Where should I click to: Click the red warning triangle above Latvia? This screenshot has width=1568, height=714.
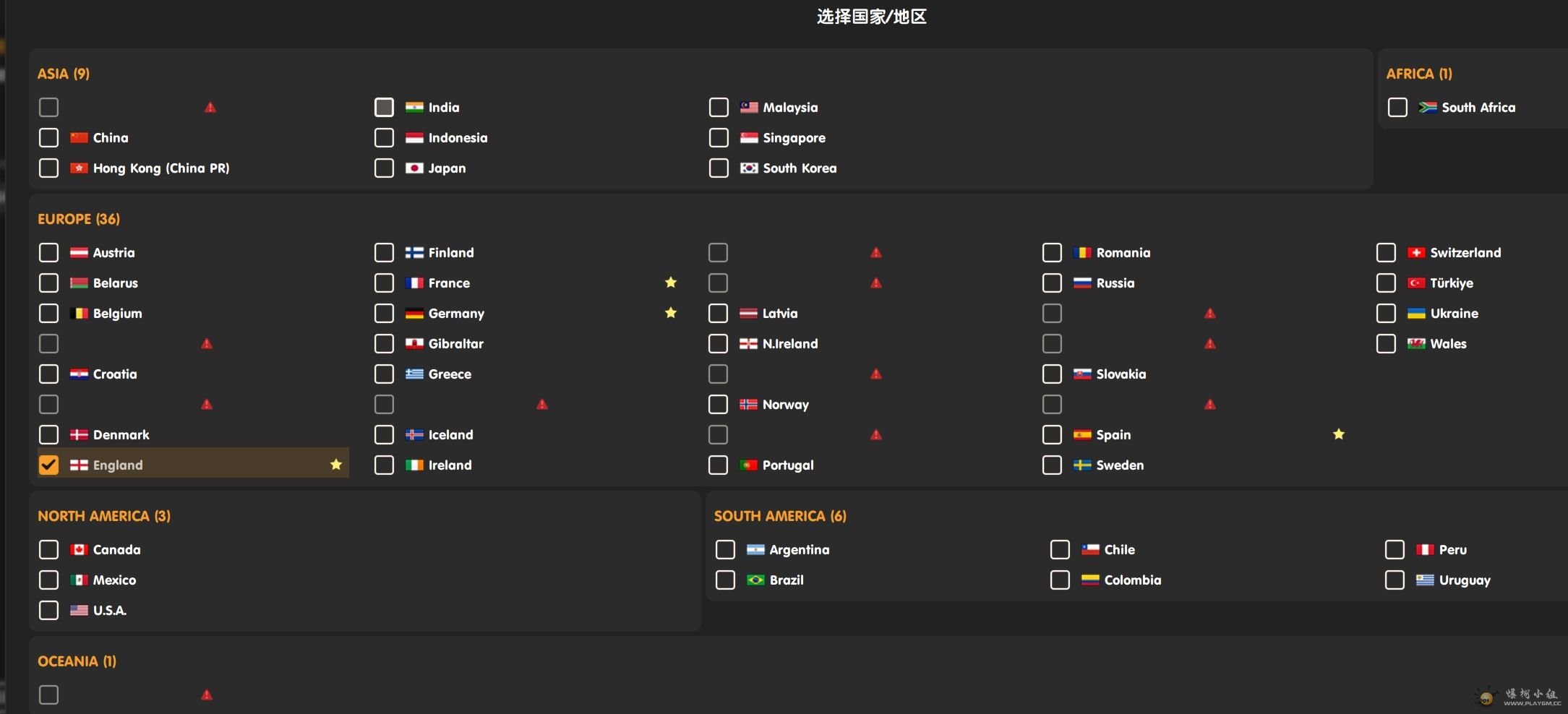876,283
